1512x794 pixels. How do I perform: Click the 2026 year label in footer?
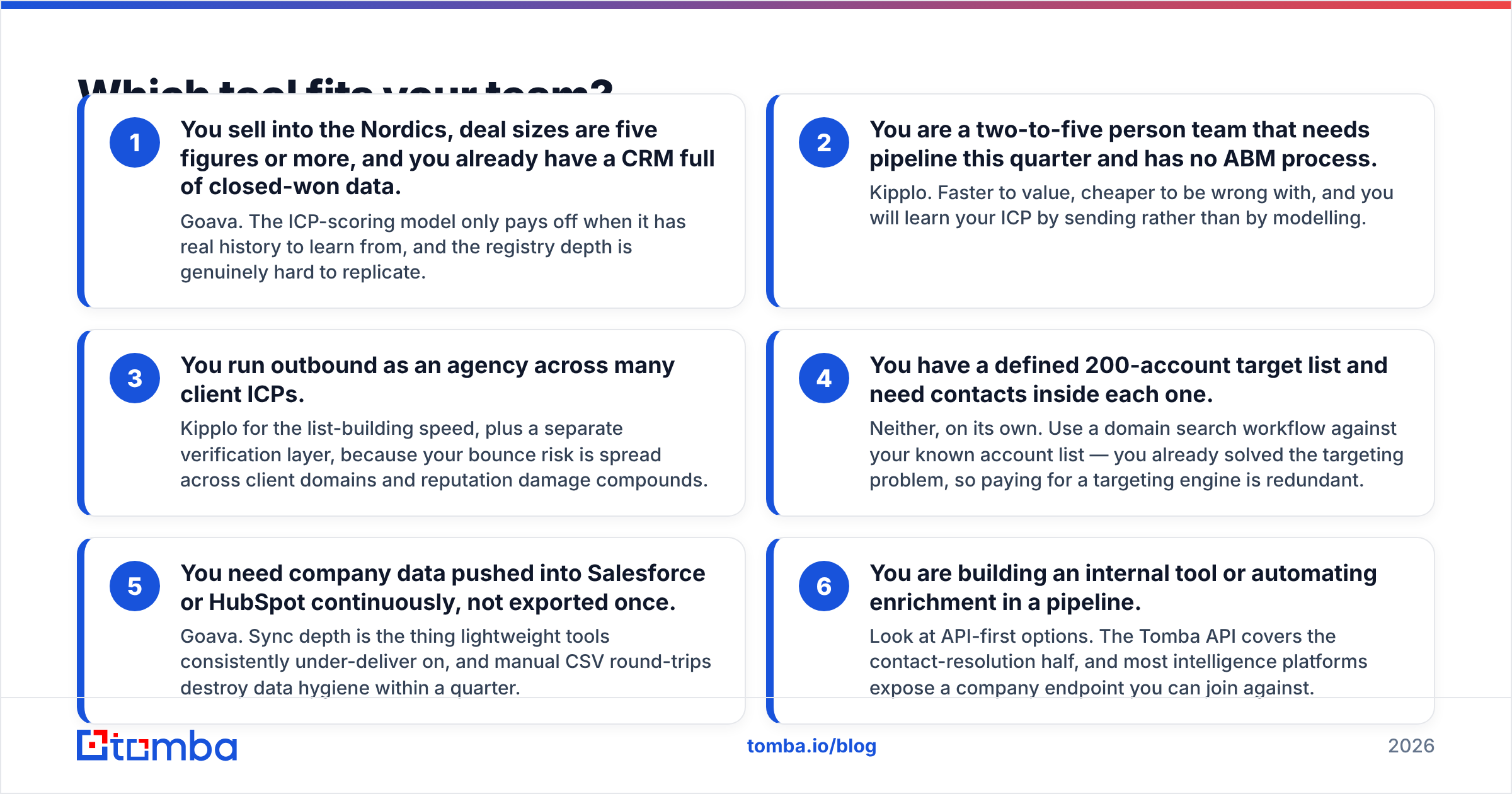point(1411,746)
